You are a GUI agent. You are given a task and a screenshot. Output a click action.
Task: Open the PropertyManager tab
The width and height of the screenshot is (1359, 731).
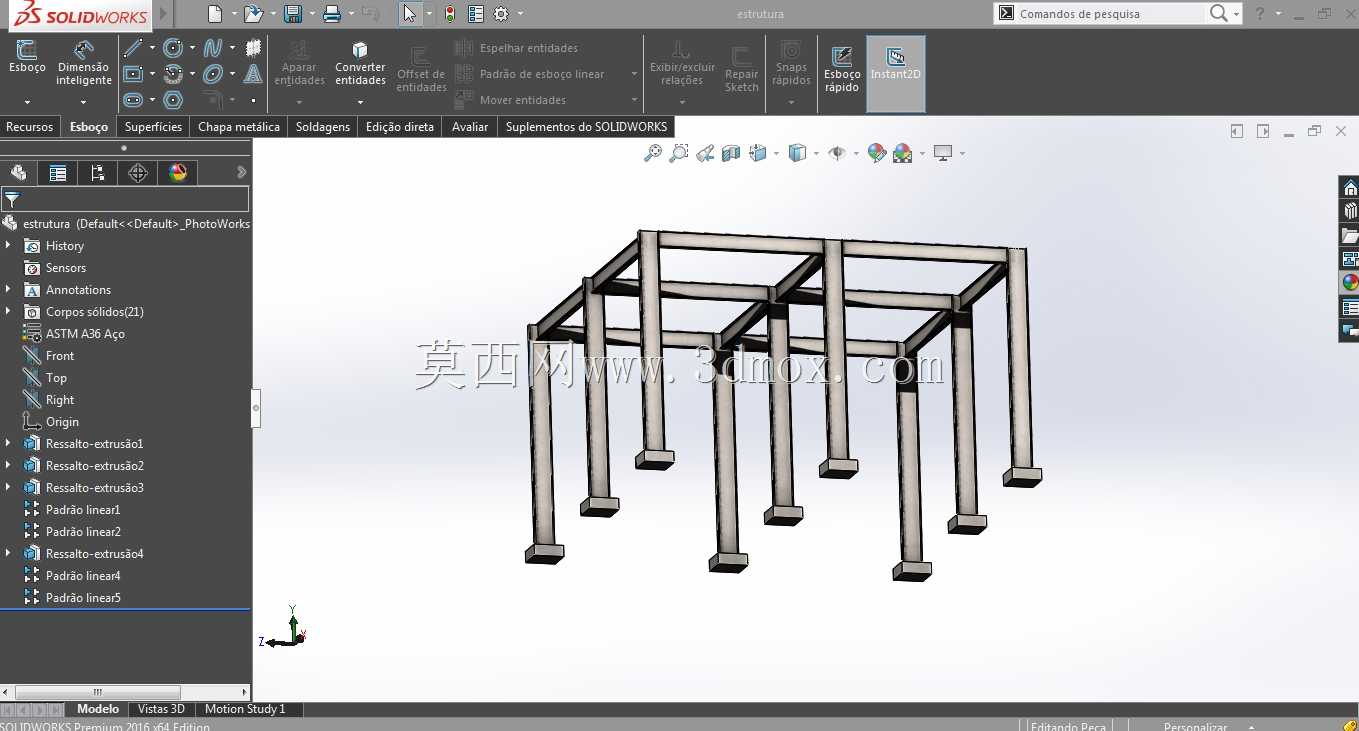click(58, 173)
